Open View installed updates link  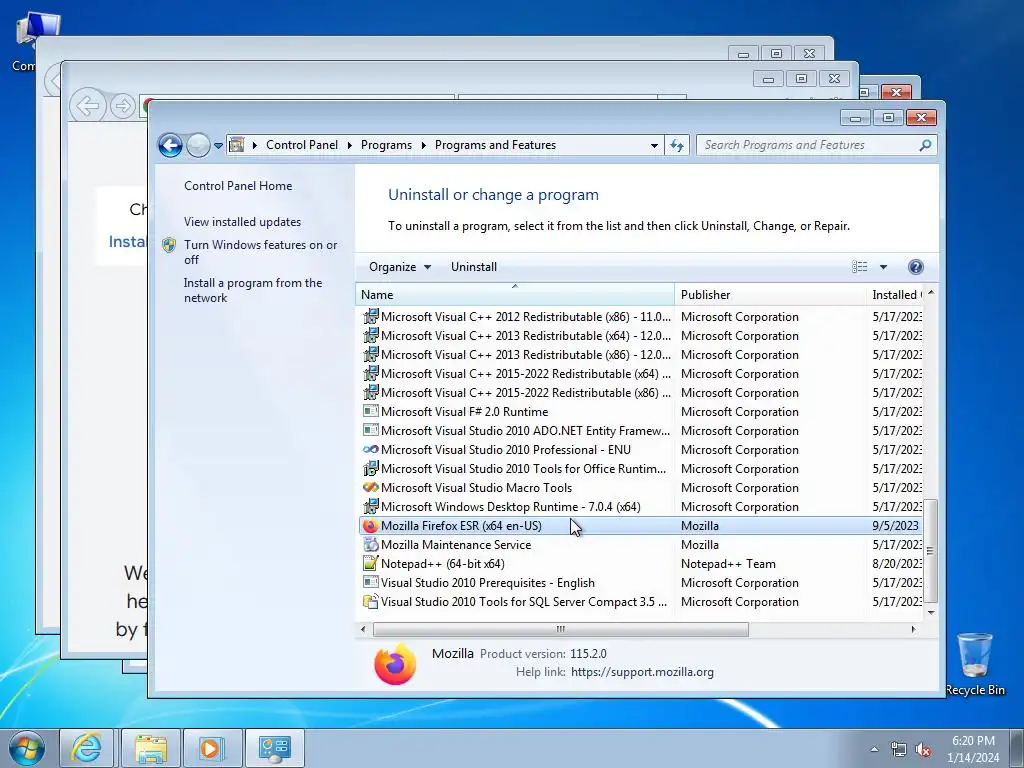(242, 221)
